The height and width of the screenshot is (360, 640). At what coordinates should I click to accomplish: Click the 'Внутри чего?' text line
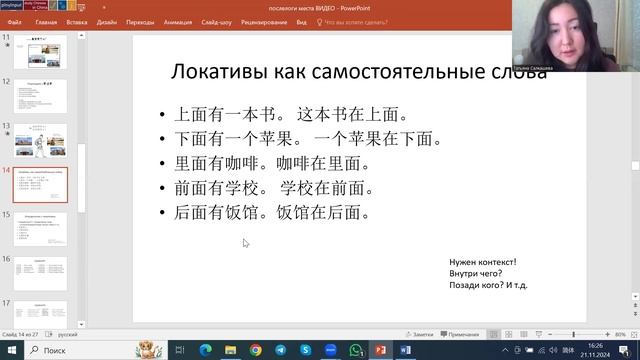(476, 273)
